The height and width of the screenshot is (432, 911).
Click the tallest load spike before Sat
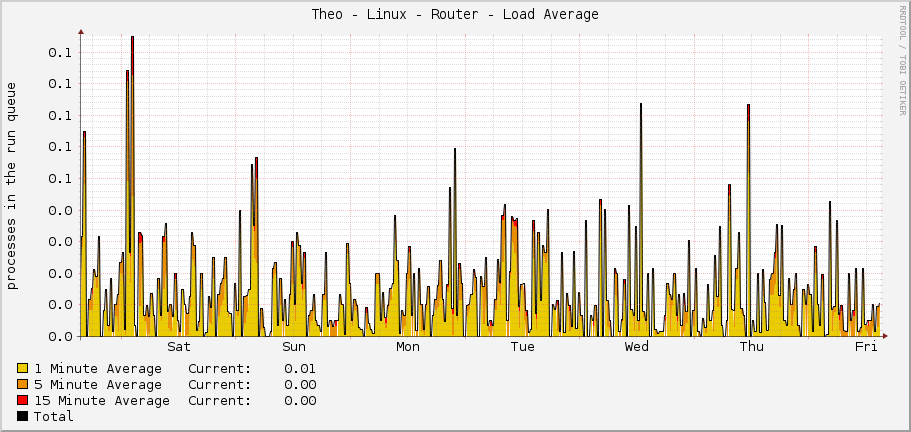click(x=132, y=186)
